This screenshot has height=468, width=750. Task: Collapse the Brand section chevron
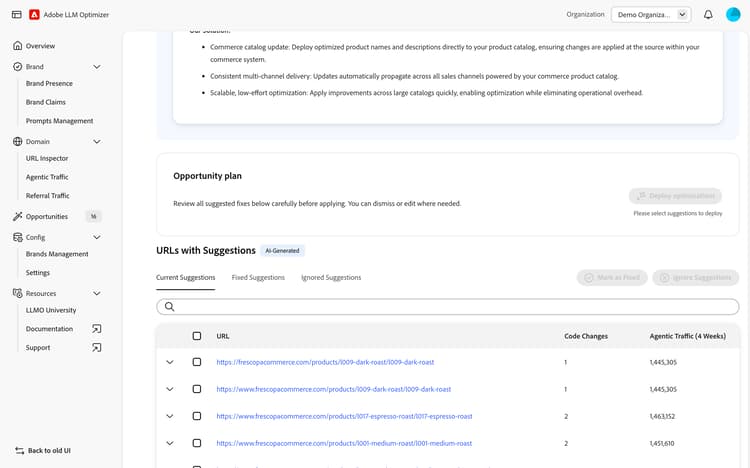click(97, 67)
